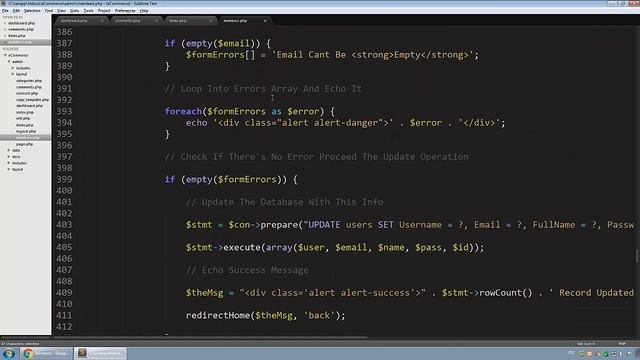Image resolution: width=640 pixels, height=360 pixels.
Task: Open dashboard.php in the Open Files list
Action: tap(21, 23)
